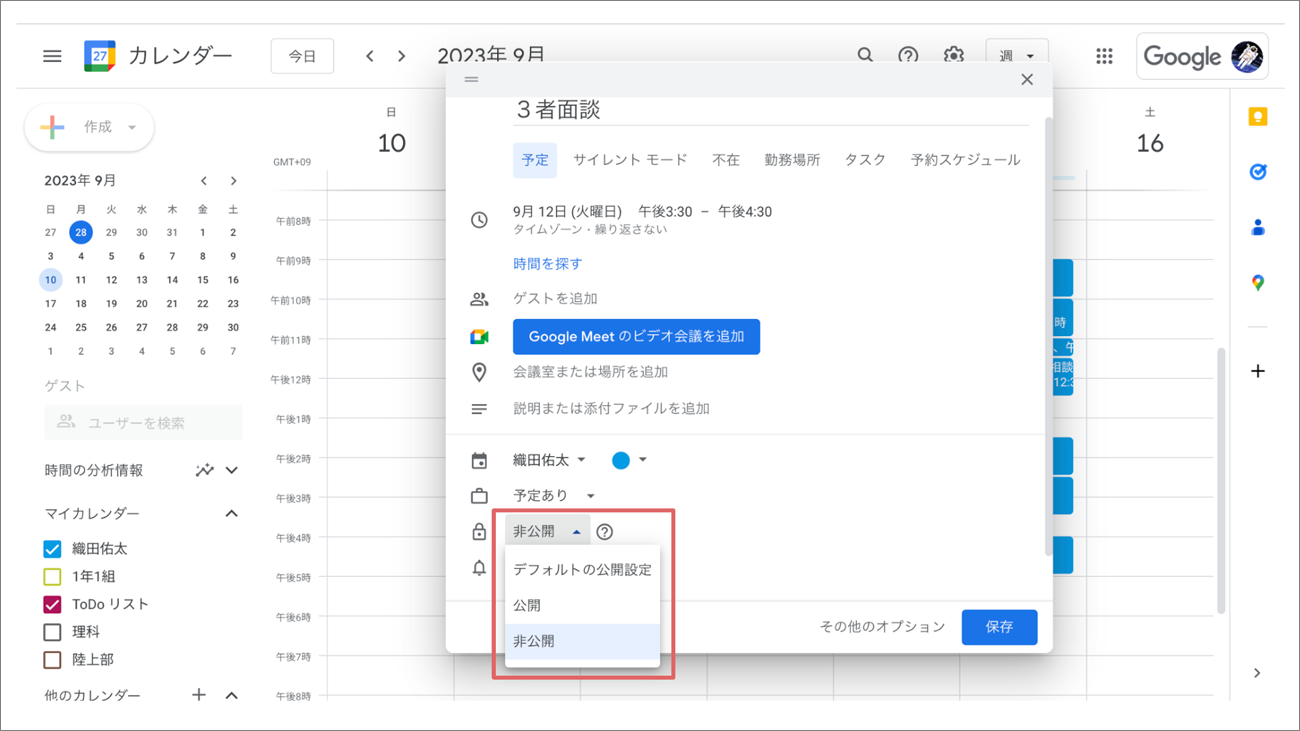Open Contacts in side panel

point(1258,227)
